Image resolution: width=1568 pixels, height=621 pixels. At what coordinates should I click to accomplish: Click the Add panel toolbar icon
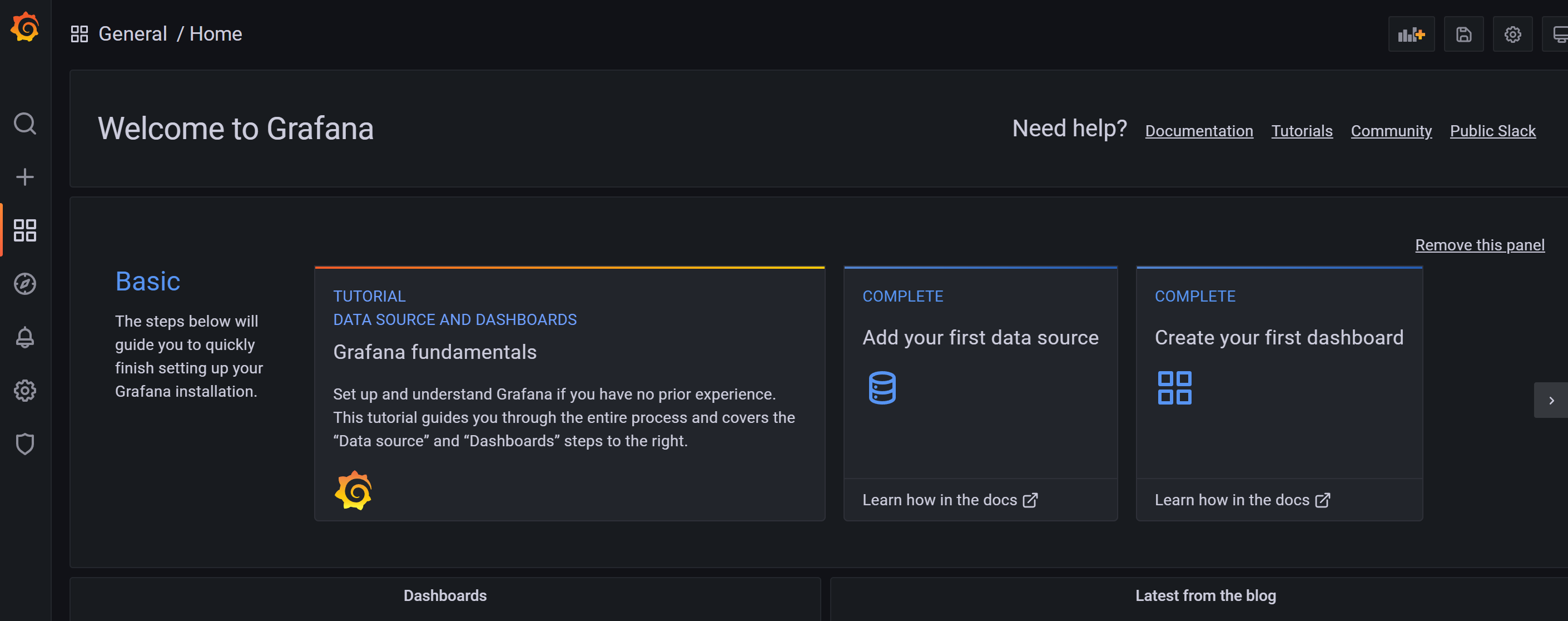point(1411,34)
